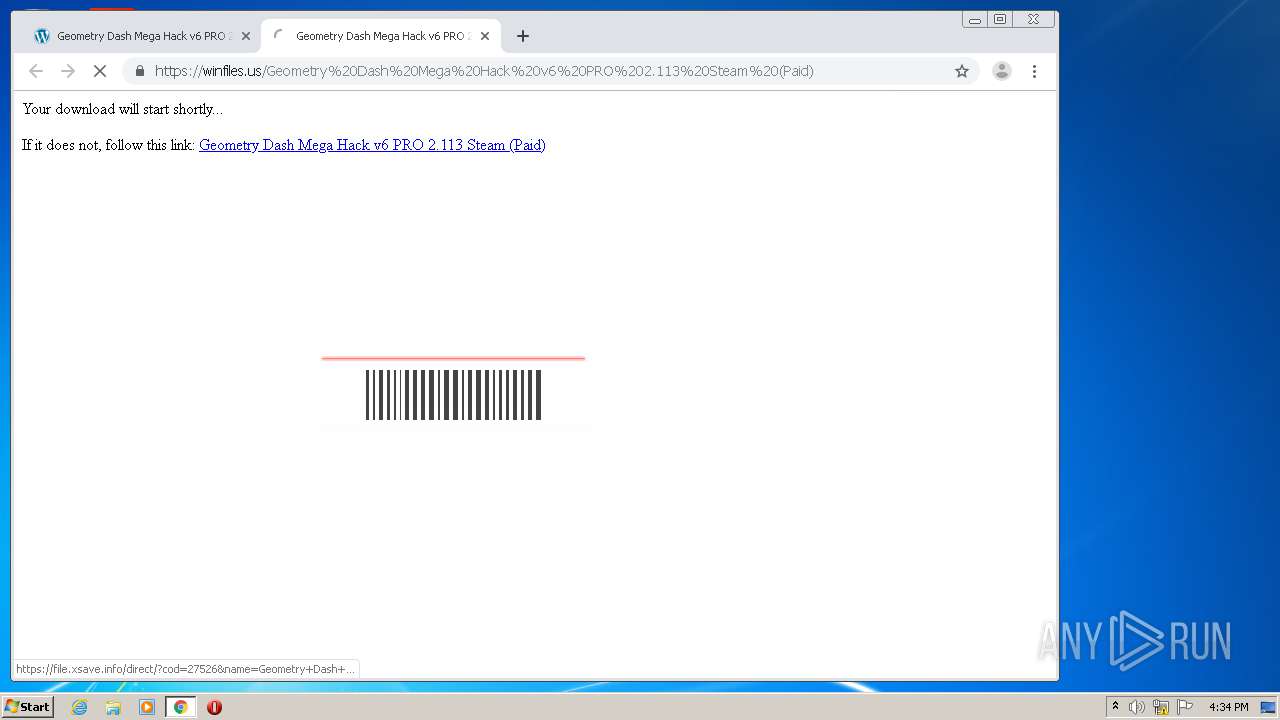
Task: Bookmark this page with star icon
Action: click(962, 71)
